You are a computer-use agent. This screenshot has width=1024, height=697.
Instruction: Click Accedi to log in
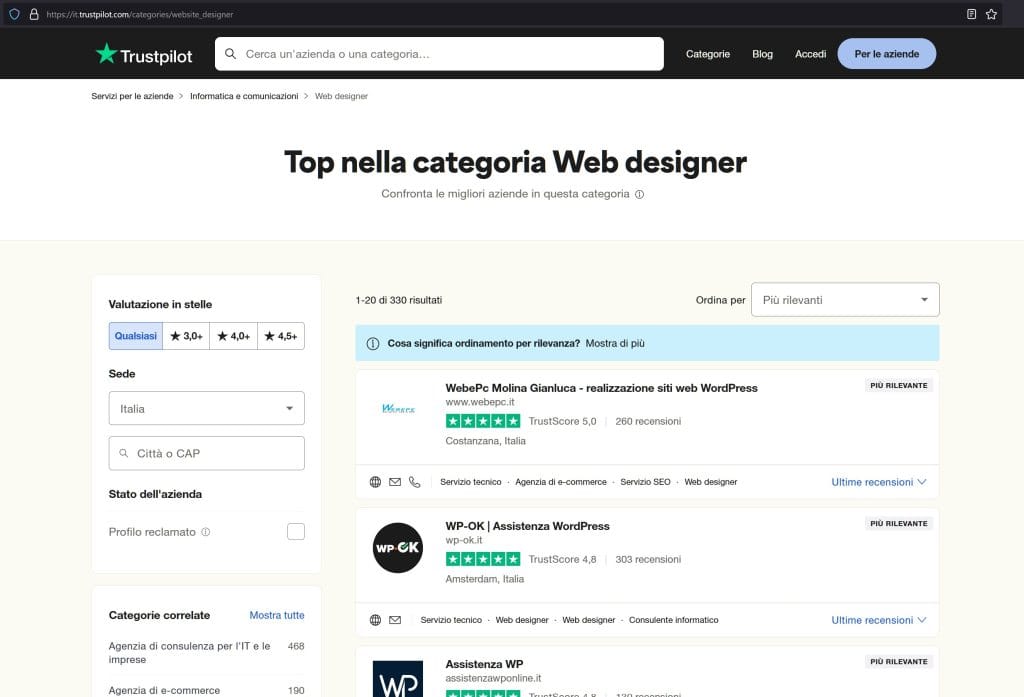(x=810, y=54)
